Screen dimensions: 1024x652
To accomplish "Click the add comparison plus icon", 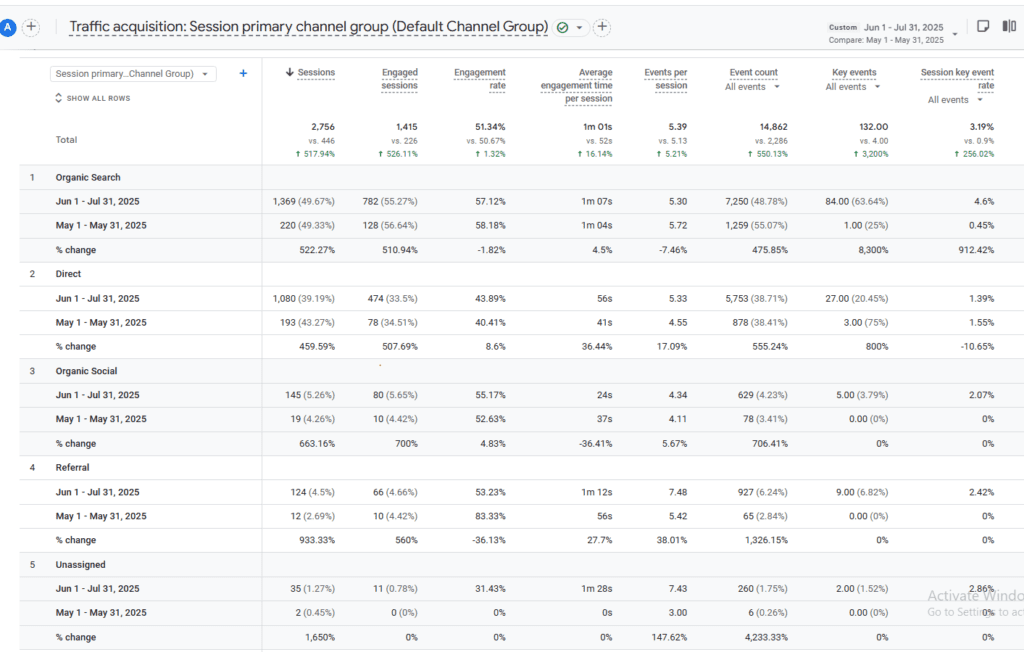I will coord(601,27).
